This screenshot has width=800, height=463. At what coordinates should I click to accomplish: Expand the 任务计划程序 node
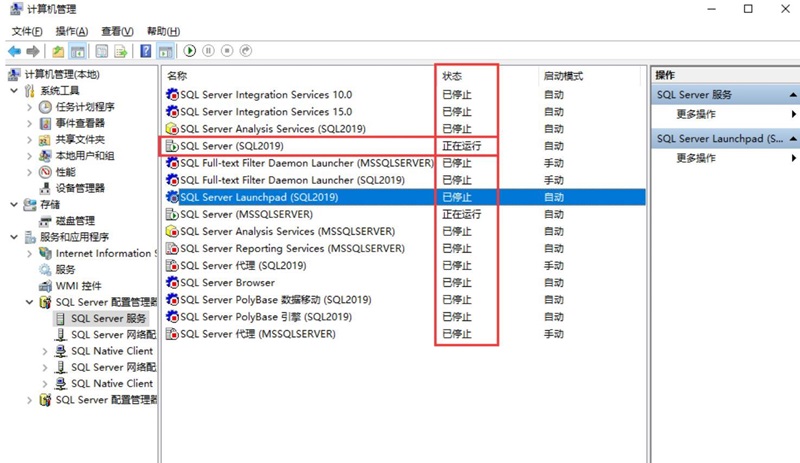(29, 107)
